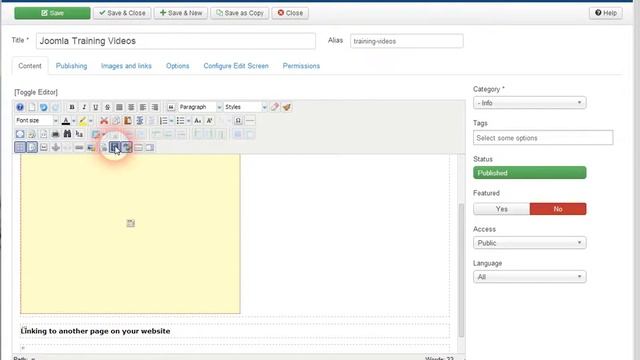
Task: Click the Save & Close button
Action: (x=122, y=13)
